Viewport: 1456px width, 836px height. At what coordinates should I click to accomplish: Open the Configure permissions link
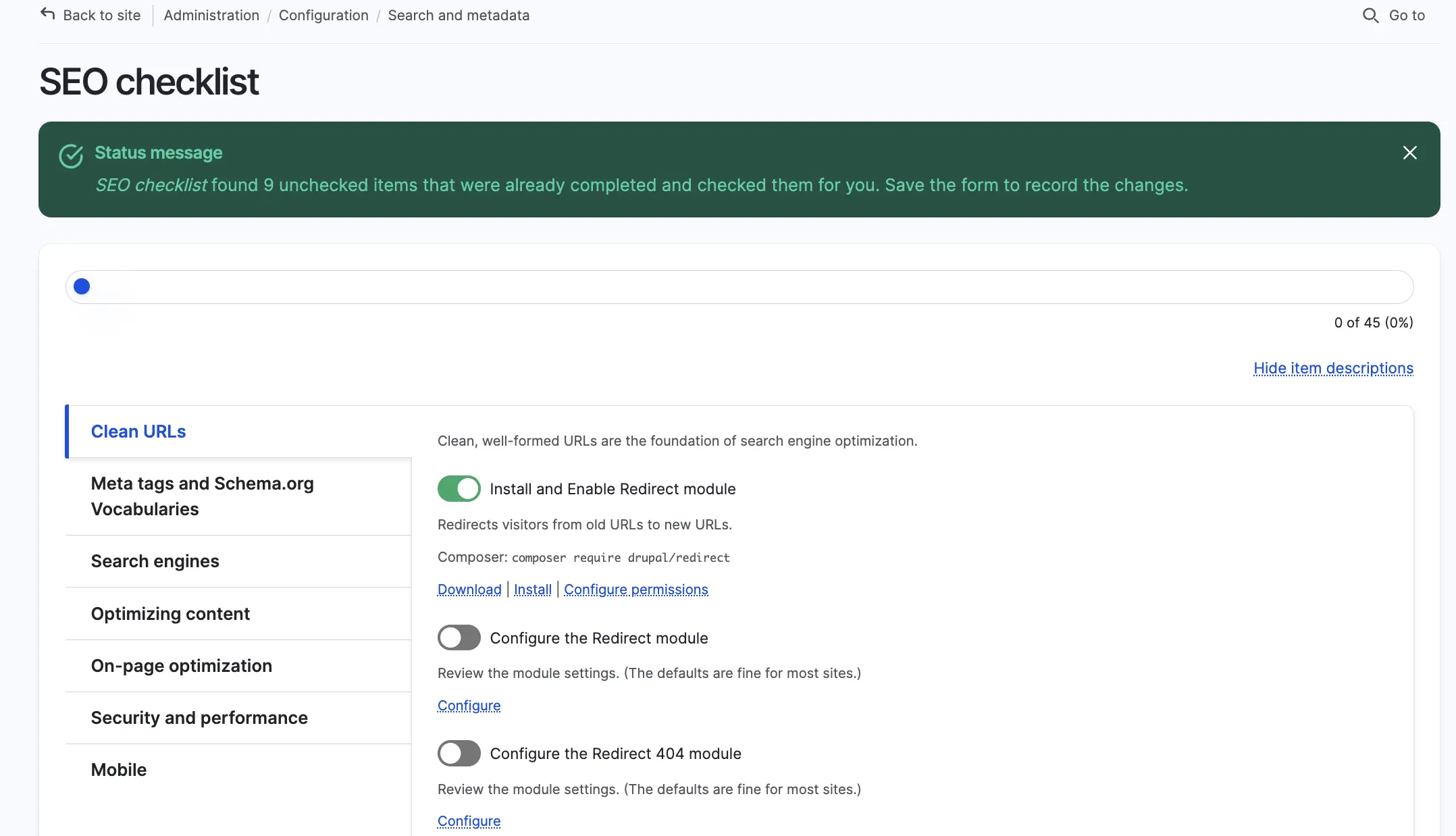(635, 590)
